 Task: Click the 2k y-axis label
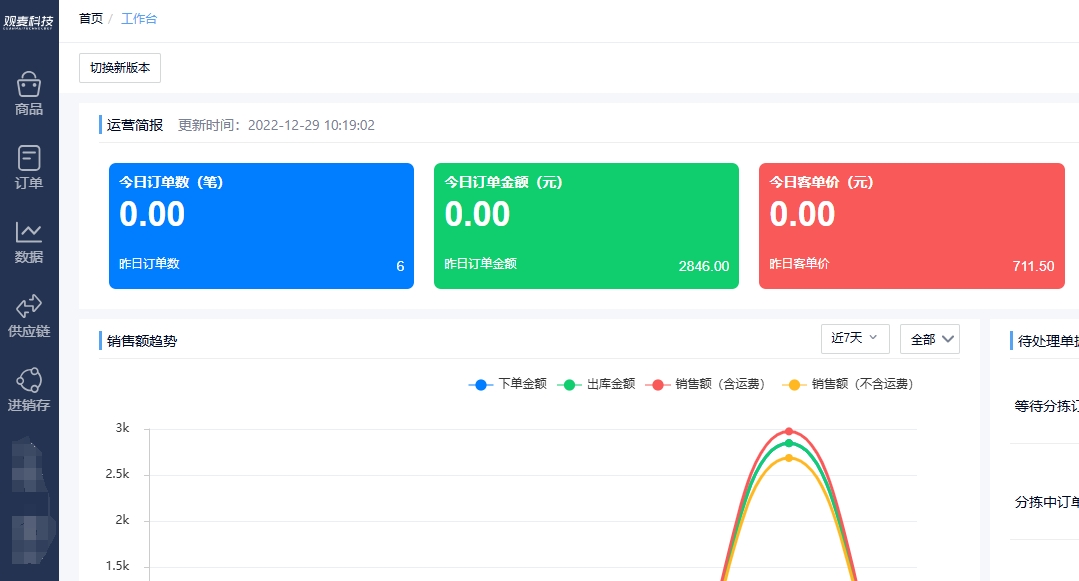tap(122, 520)
